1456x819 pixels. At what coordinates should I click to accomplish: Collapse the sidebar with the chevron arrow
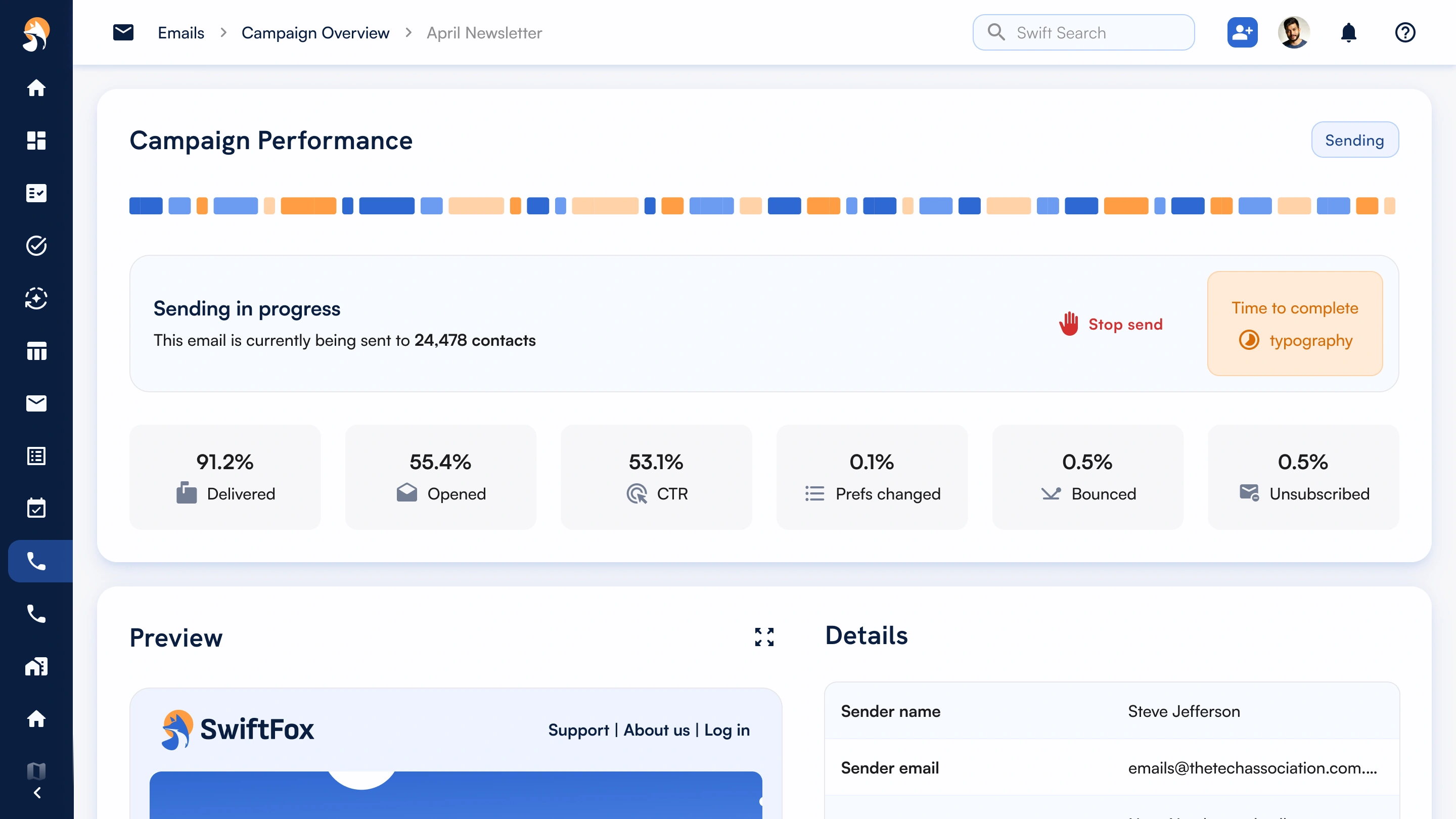(x=37, y=793)
